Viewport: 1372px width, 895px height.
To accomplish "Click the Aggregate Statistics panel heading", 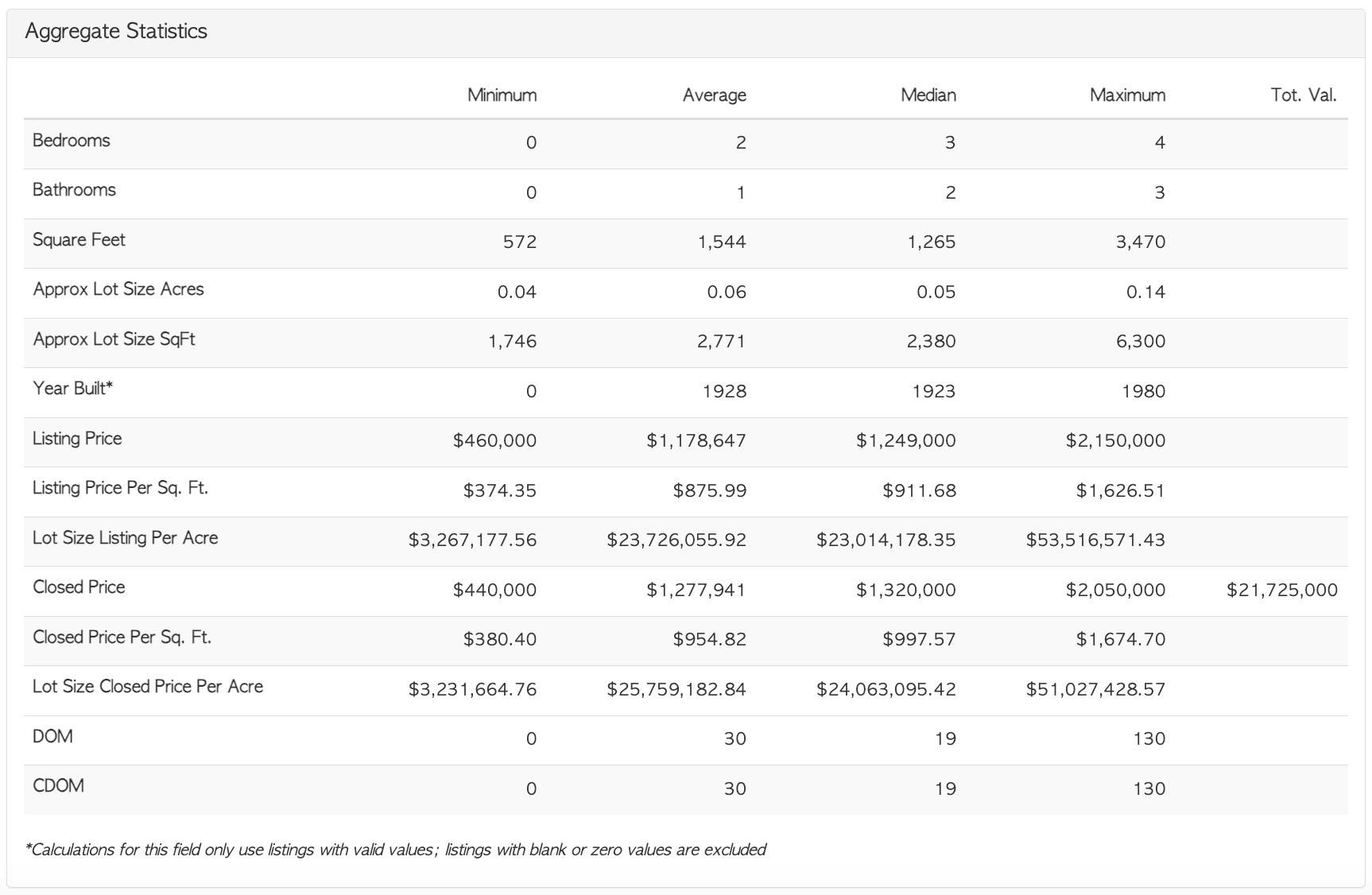I will 116,32.
